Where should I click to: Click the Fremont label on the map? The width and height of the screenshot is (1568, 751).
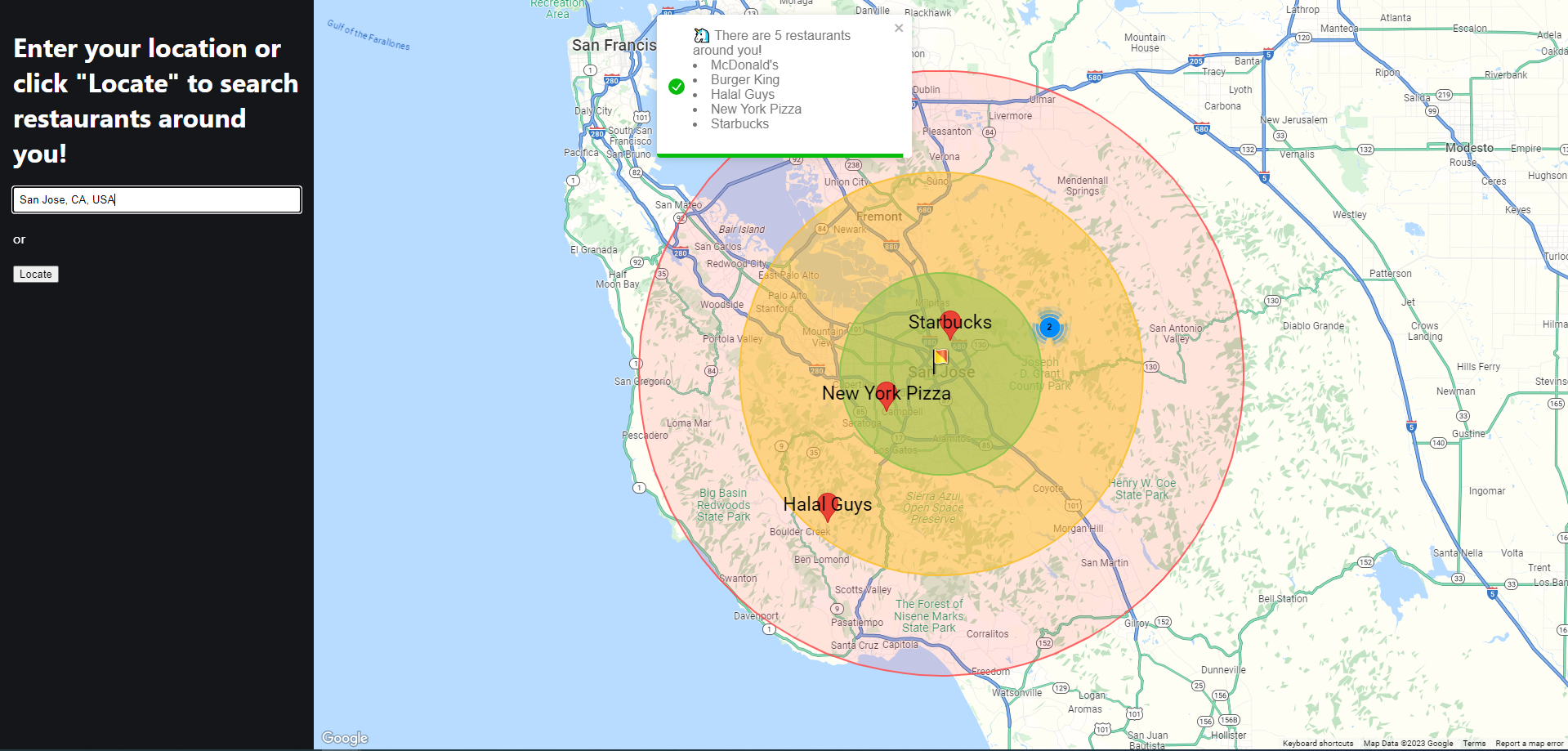[879, 217]
